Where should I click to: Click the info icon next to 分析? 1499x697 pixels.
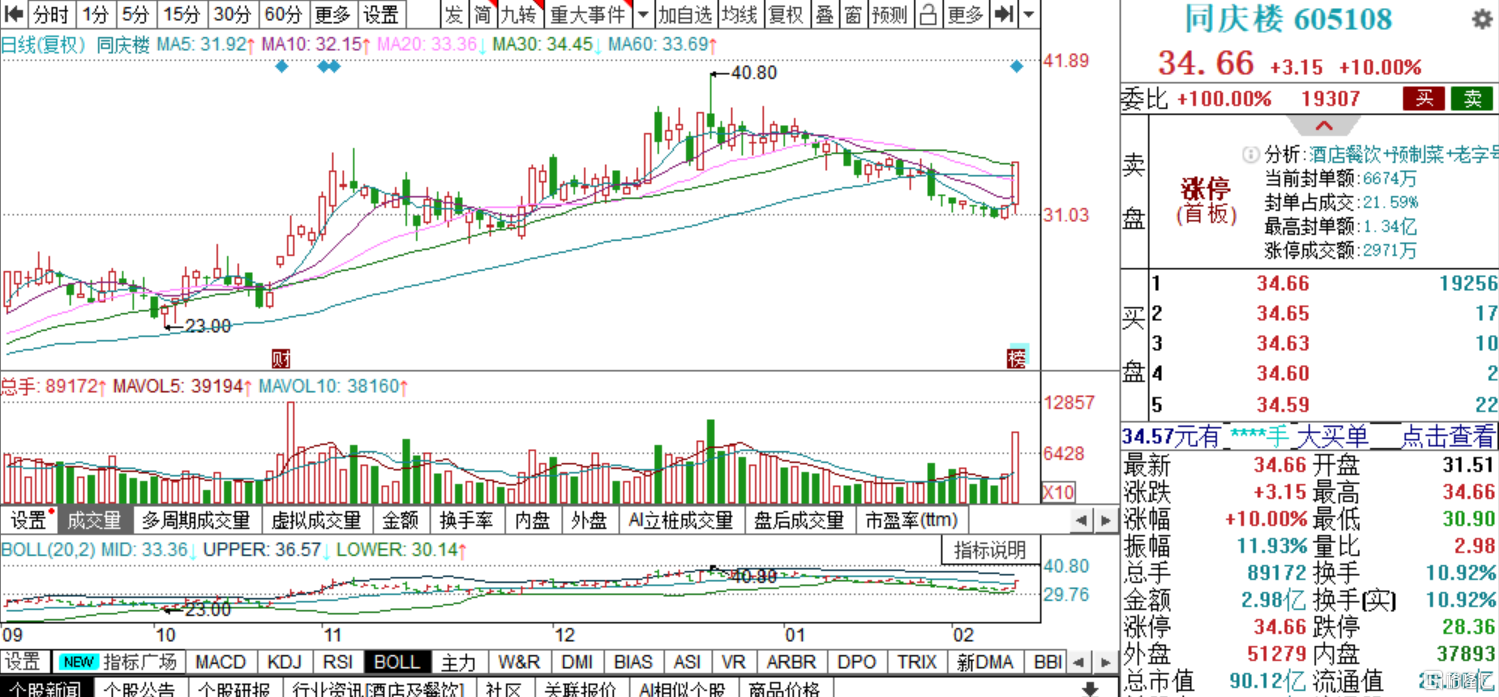1250,154
